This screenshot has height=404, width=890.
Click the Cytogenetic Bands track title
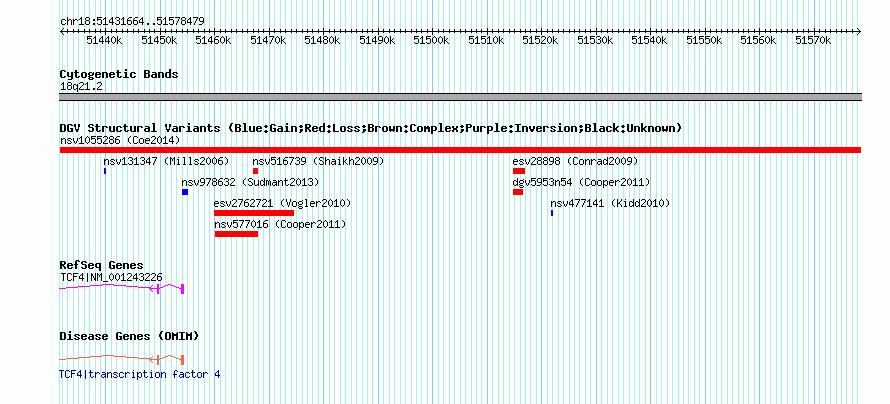[119, 74]
